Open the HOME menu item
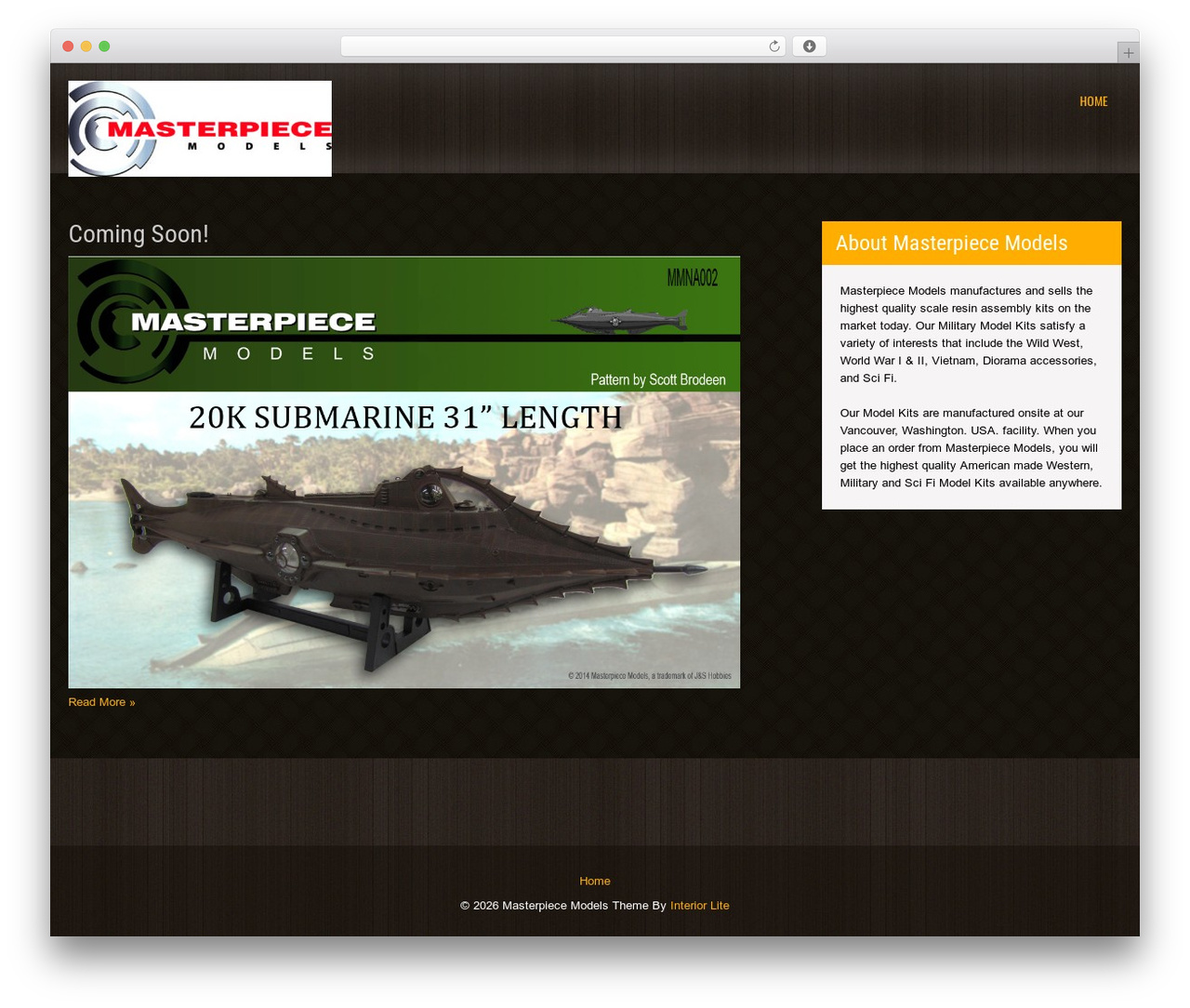1190x1008 pixels. (1093, 101)
